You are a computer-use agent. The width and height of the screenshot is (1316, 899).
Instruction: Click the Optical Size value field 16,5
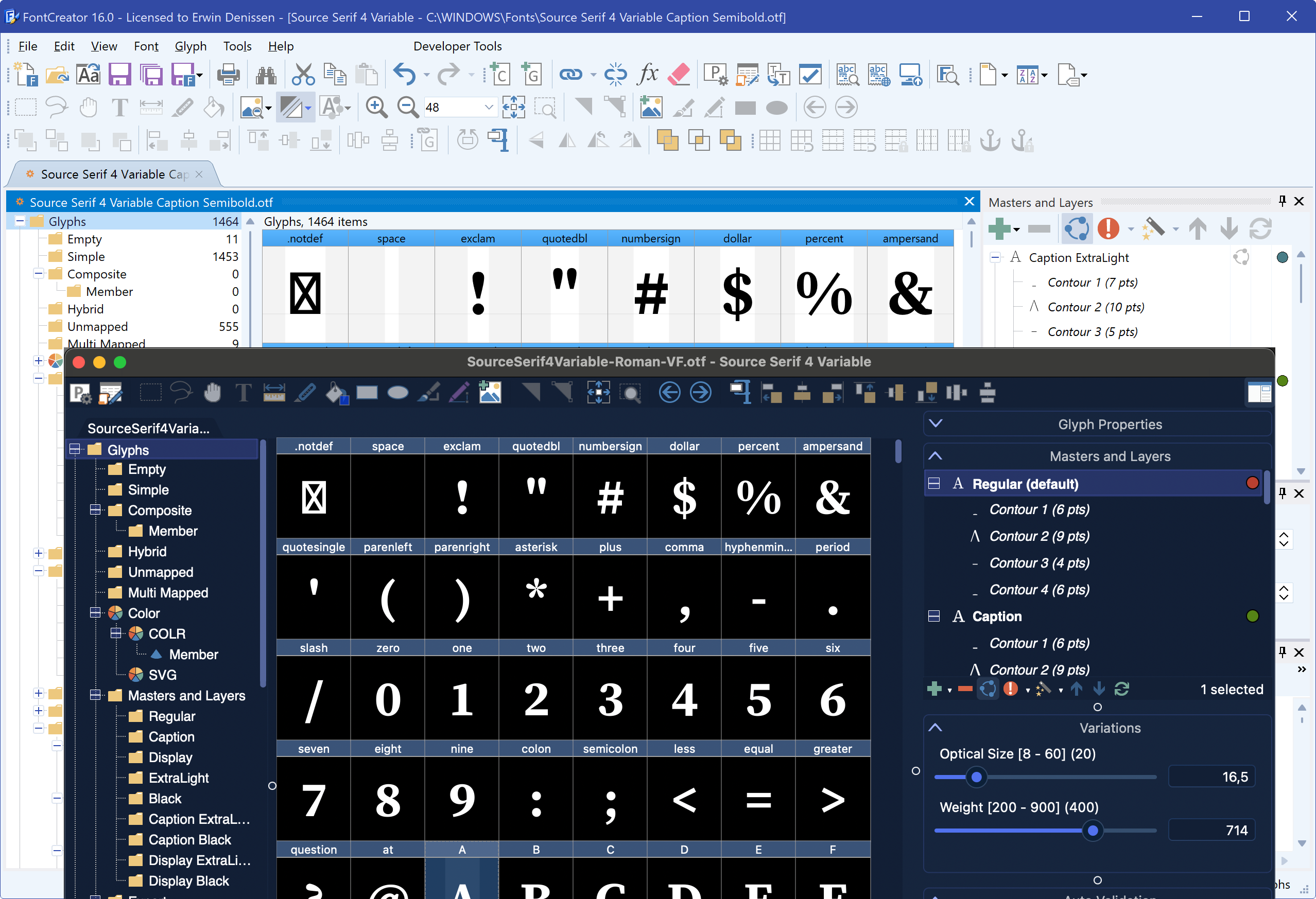click(x=1212, y=777)
